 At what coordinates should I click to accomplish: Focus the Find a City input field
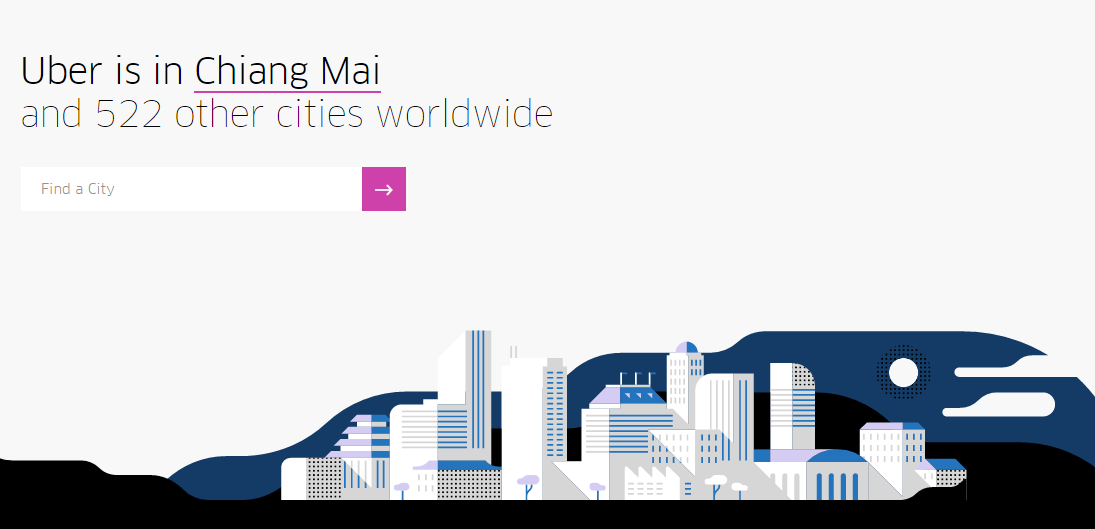(191, 189)
